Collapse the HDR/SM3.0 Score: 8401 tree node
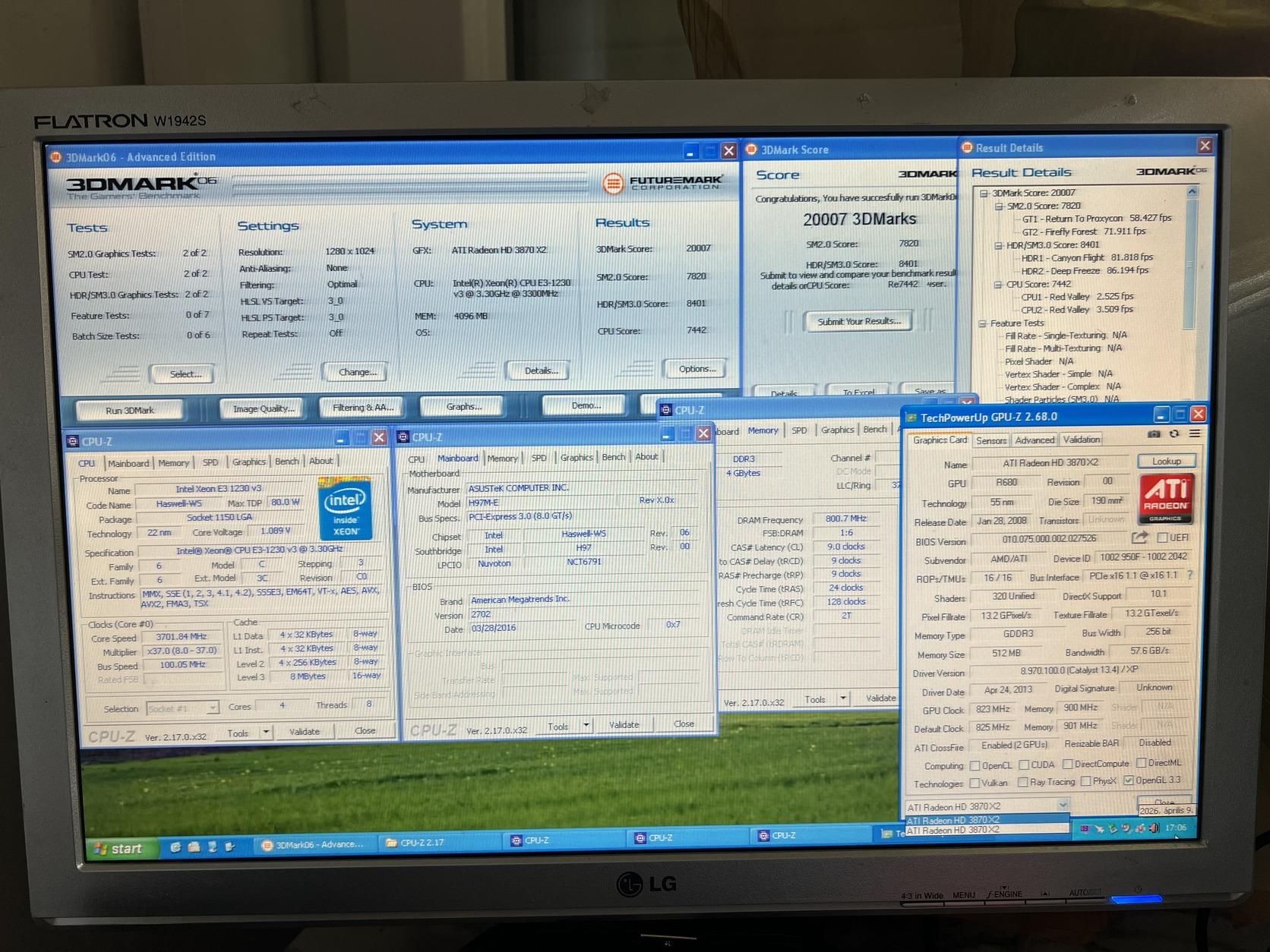This screenshot has height=952, width=1270. [998, 246]
